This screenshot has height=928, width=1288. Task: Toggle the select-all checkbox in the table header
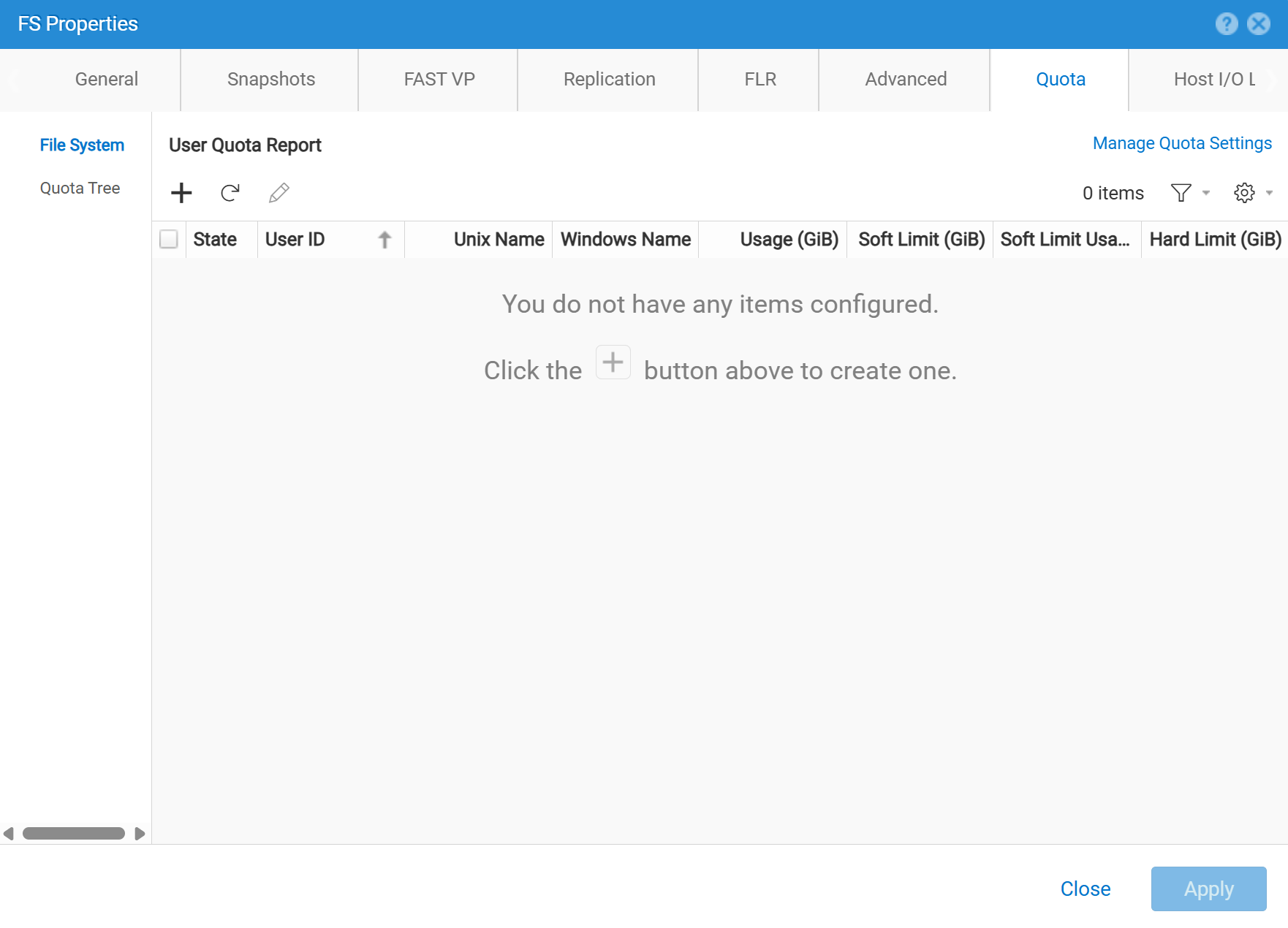pos(168,239)
